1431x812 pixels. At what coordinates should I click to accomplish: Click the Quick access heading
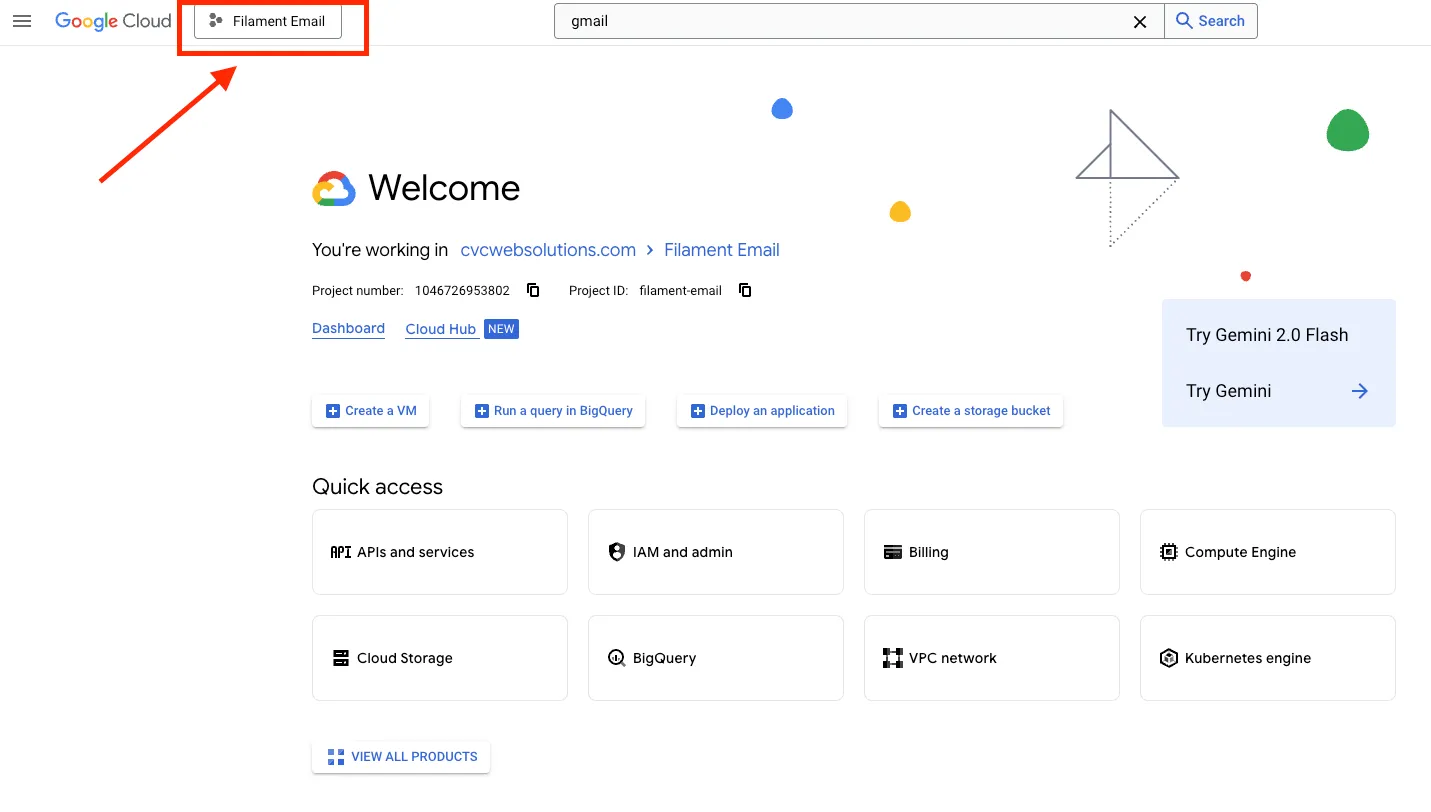[x=377, y=487]
